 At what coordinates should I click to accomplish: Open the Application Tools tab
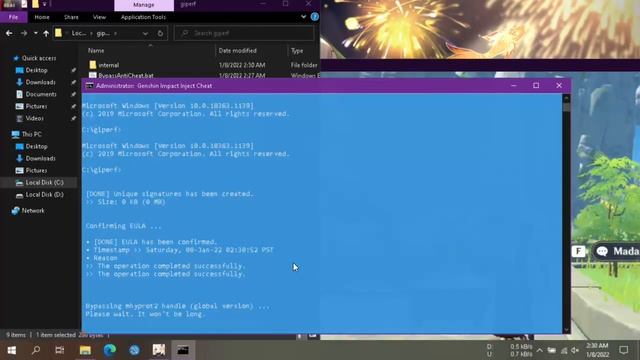pyautogui.click(x=143, y=17)
